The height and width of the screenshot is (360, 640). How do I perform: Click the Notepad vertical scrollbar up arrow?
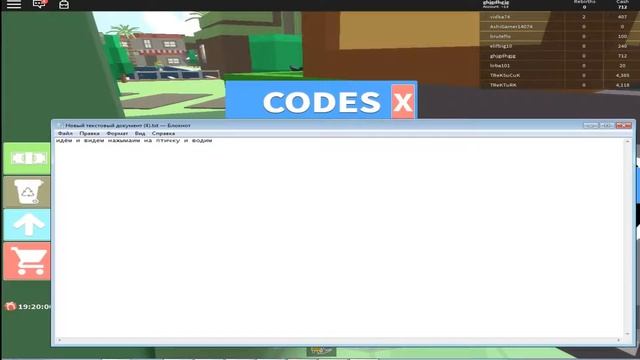(x=628, y=141)
